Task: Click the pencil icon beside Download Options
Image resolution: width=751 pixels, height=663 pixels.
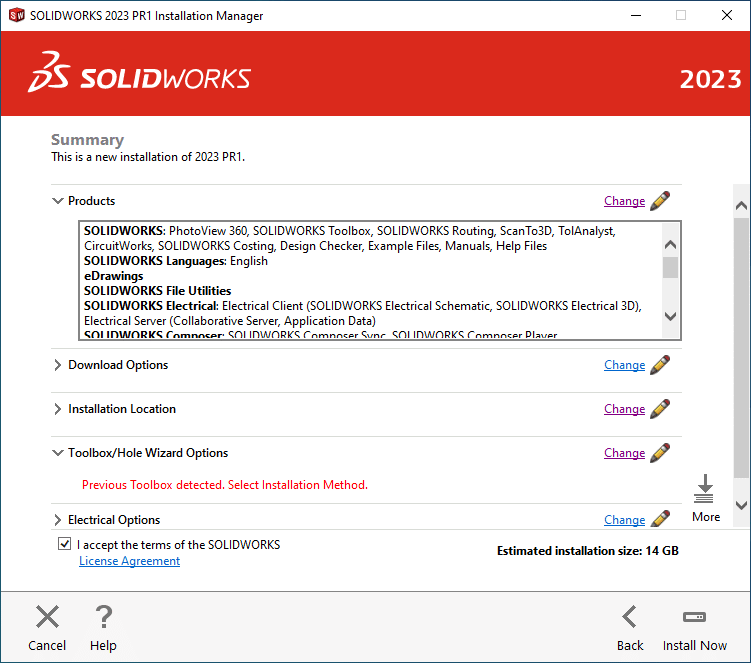Action: point(660,365)
